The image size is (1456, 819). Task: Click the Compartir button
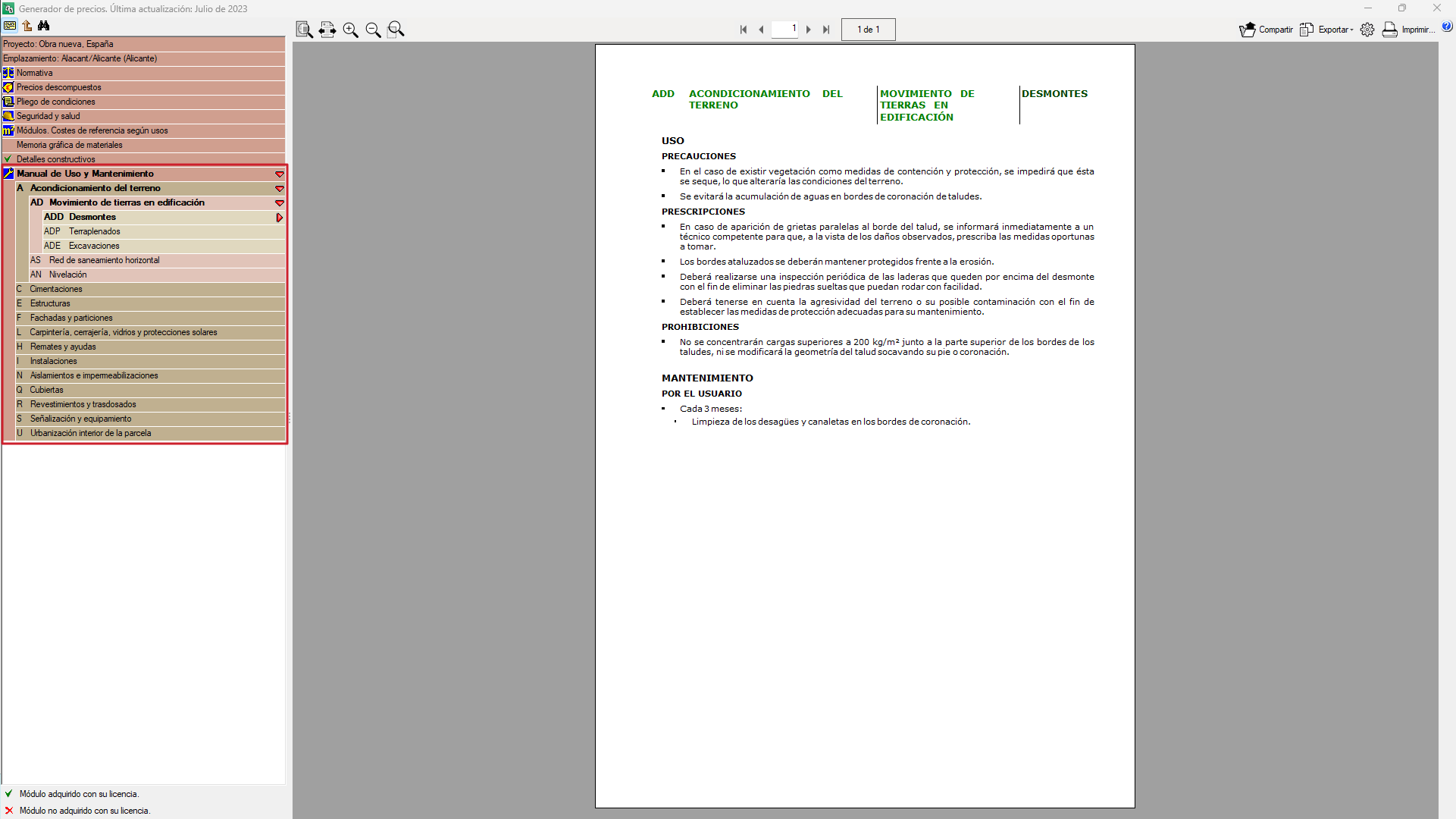1267,30
